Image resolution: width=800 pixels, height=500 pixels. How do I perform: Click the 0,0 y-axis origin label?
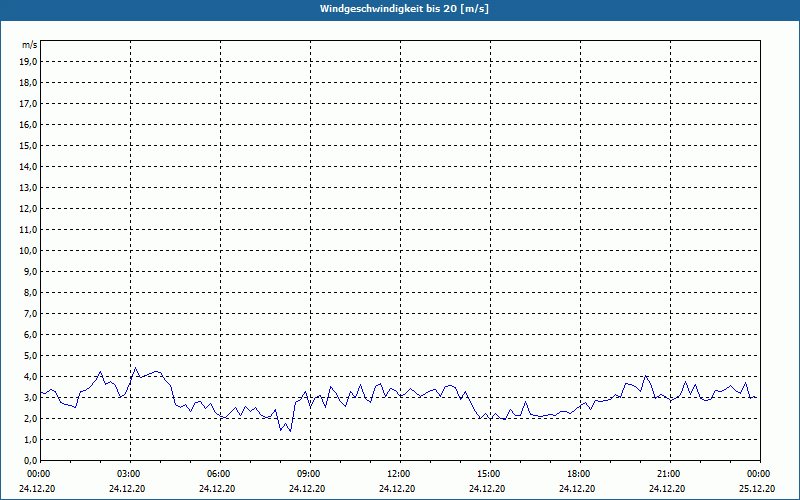coord(31,460)
